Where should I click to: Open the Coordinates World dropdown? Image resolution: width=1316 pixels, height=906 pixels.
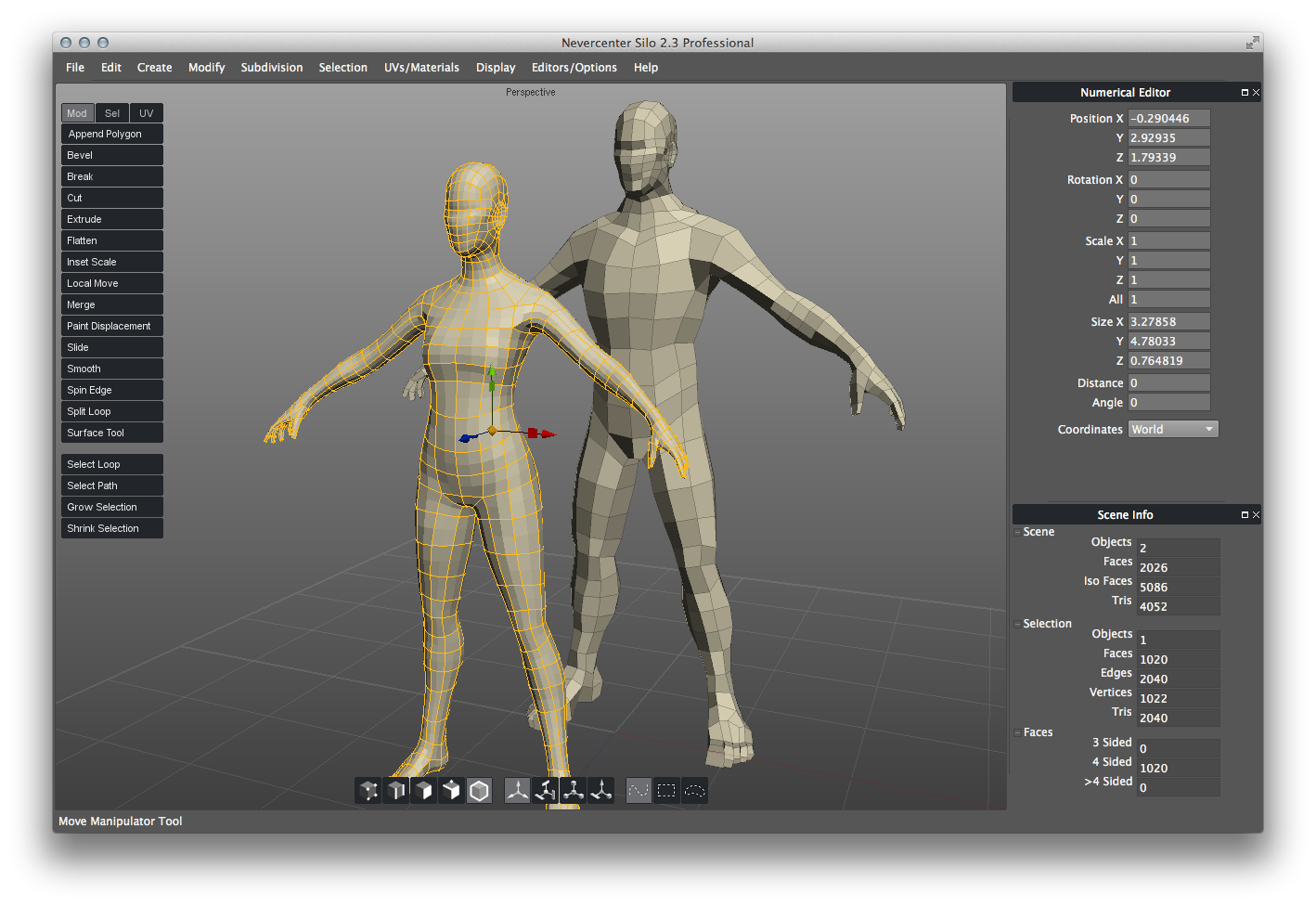point(1173,430)
